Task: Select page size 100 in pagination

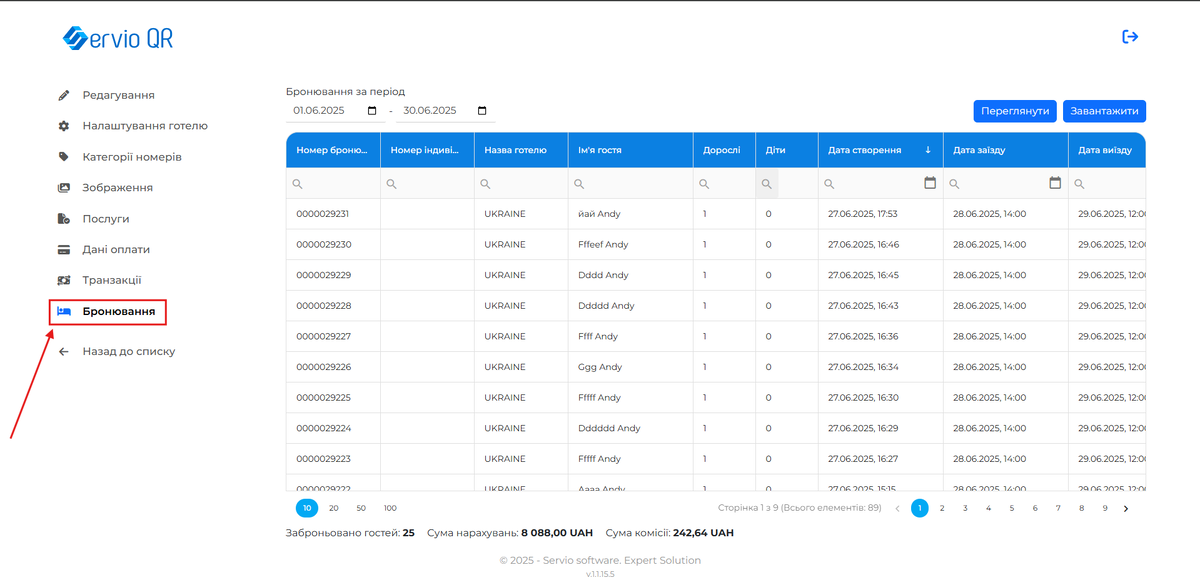Action: point(389,507)
